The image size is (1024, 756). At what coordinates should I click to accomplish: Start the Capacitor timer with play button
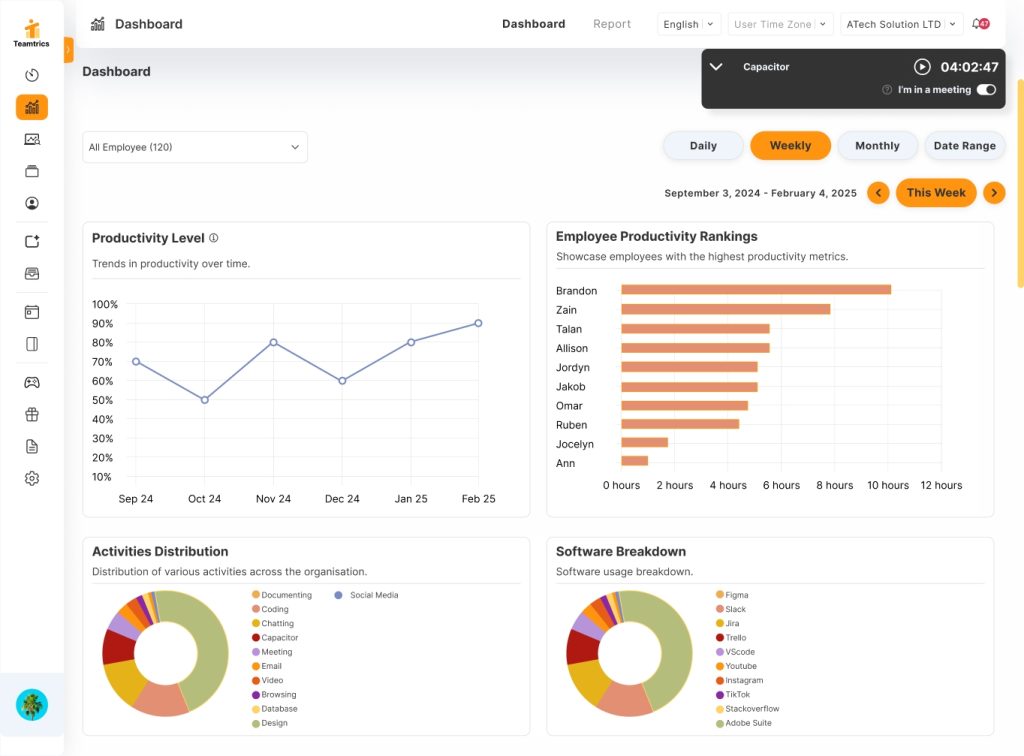point(922,67)
